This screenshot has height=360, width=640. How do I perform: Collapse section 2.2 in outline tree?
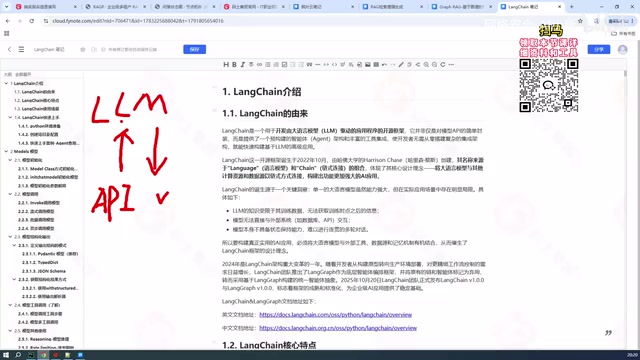10,194
